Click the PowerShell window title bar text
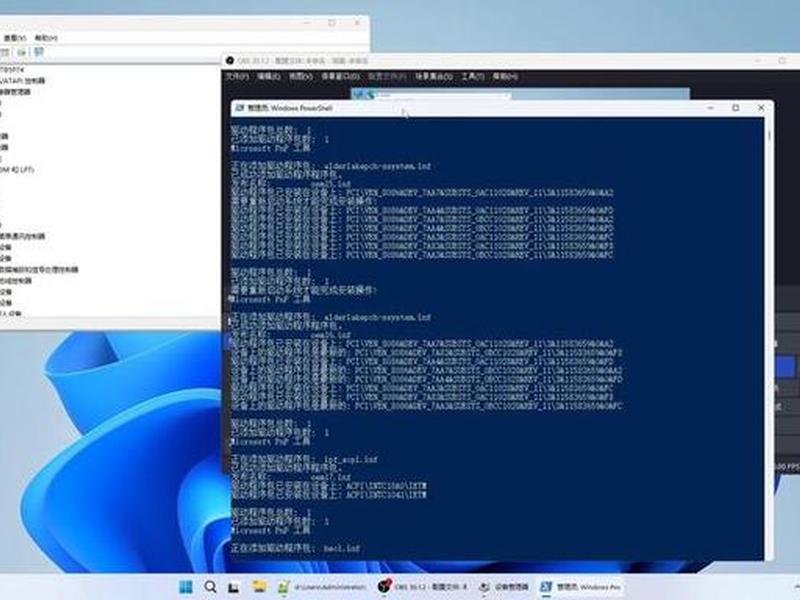Viewport: 800px width, 600px height. [x=290, y=108]
